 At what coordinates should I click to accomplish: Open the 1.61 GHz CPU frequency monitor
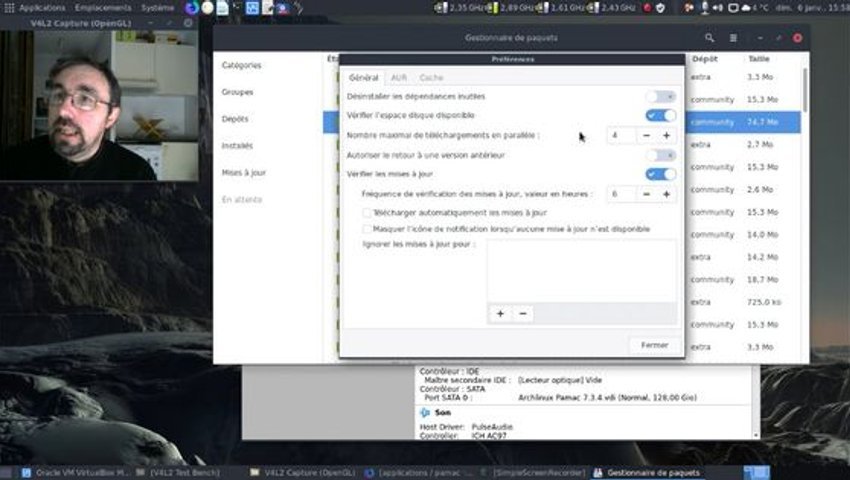[x=561, y=8]
